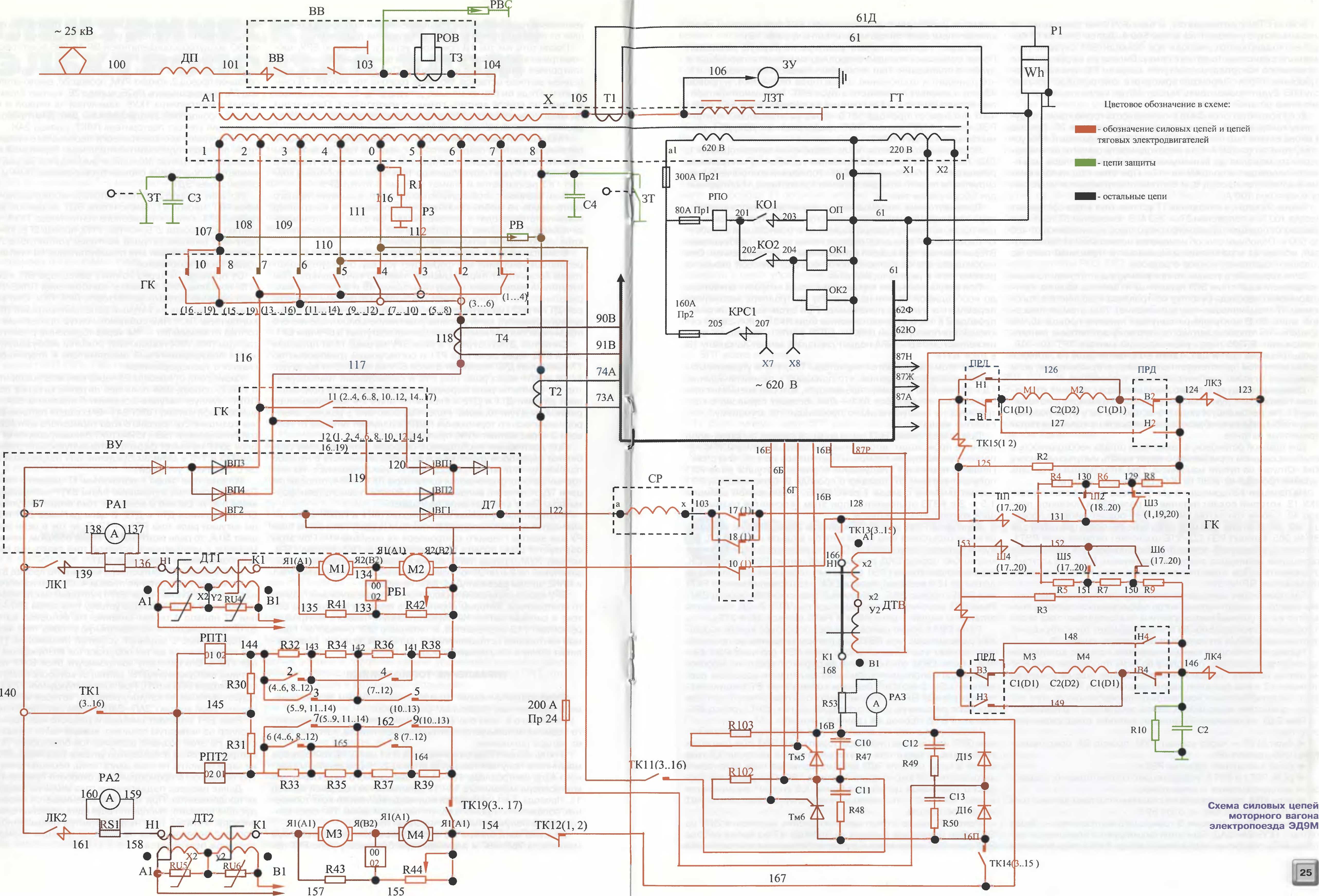1319x896 pixels.
Task: Click the PA1 ammeter circle symbol
Action: pos(115,533)
